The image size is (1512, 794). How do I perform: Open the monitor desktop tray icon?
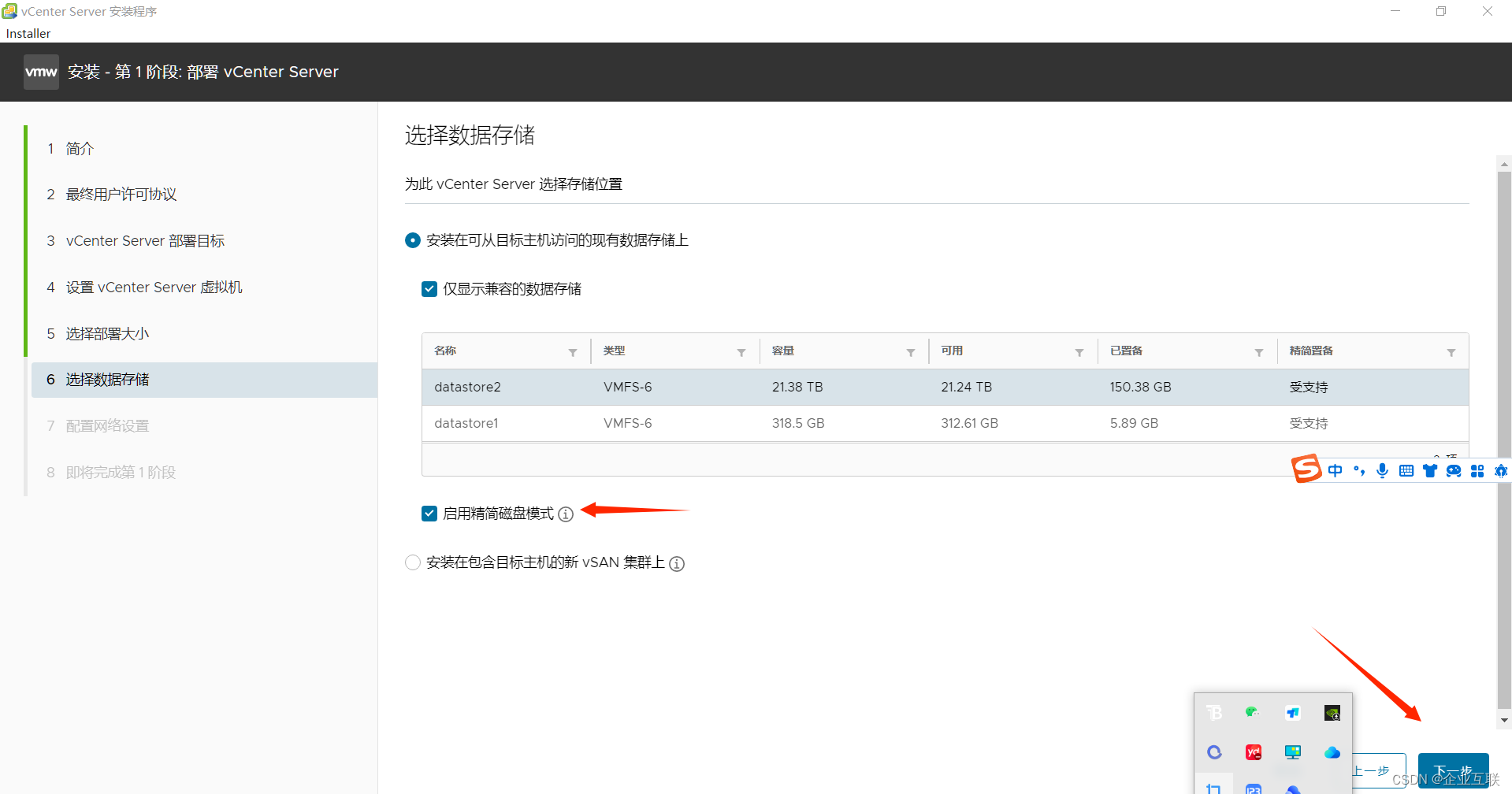point(1293,752)
